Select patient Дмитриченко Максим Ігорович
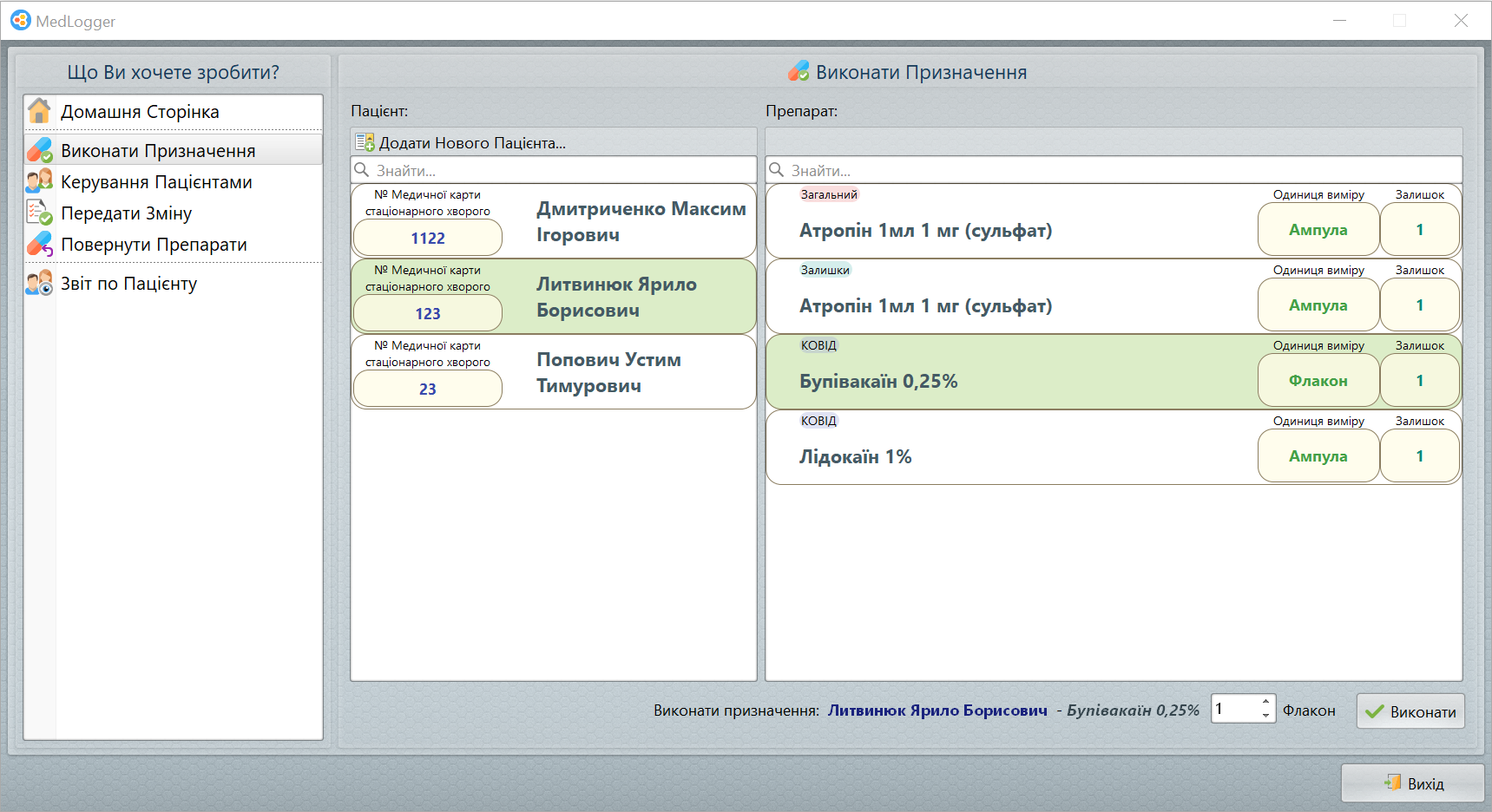The width and height of the screenshot is (1492, 812). (x=641, y=221)
